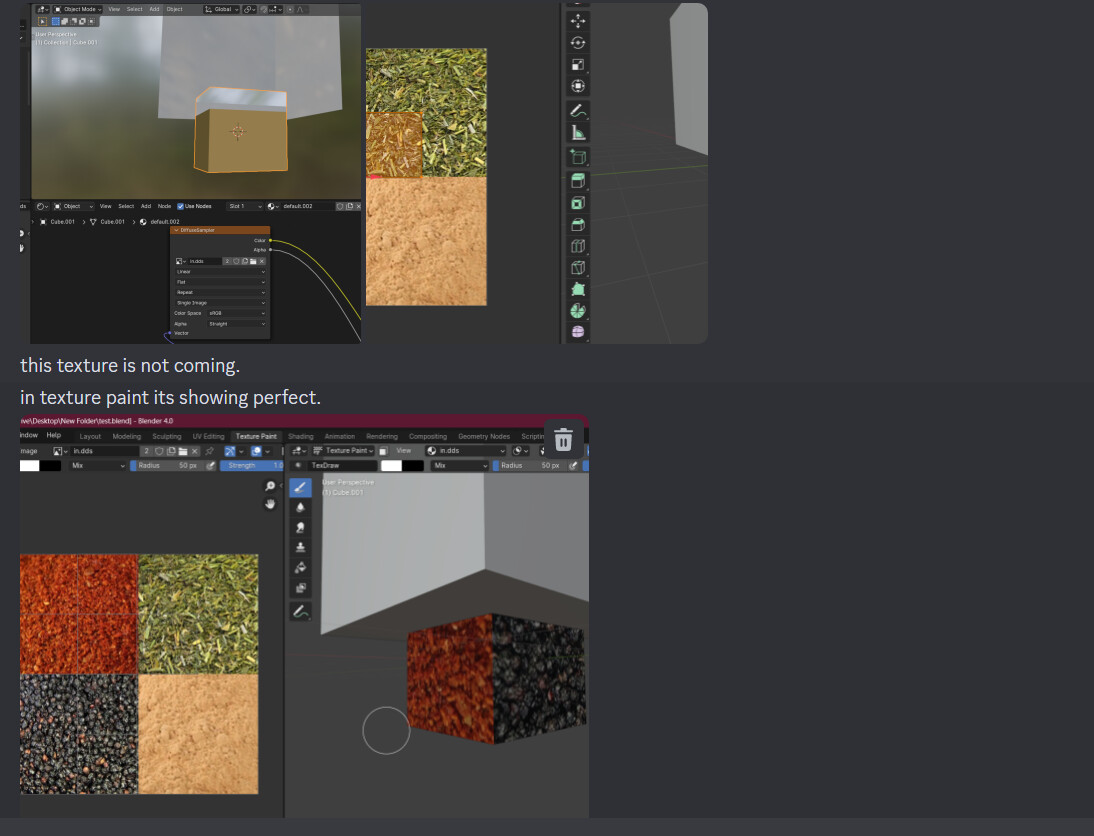Click white primary color swatch in image editor
This screenshot has width=1094, height=836.
tap(29, 465)
